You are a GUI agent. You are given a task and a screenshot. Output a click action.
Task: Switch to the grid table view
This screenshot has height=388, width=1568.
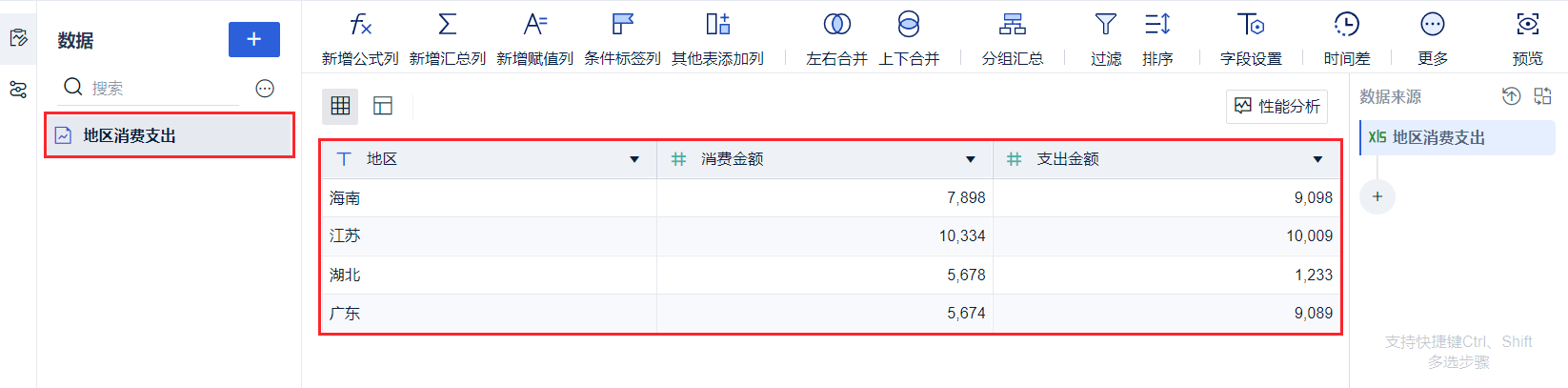340,106
